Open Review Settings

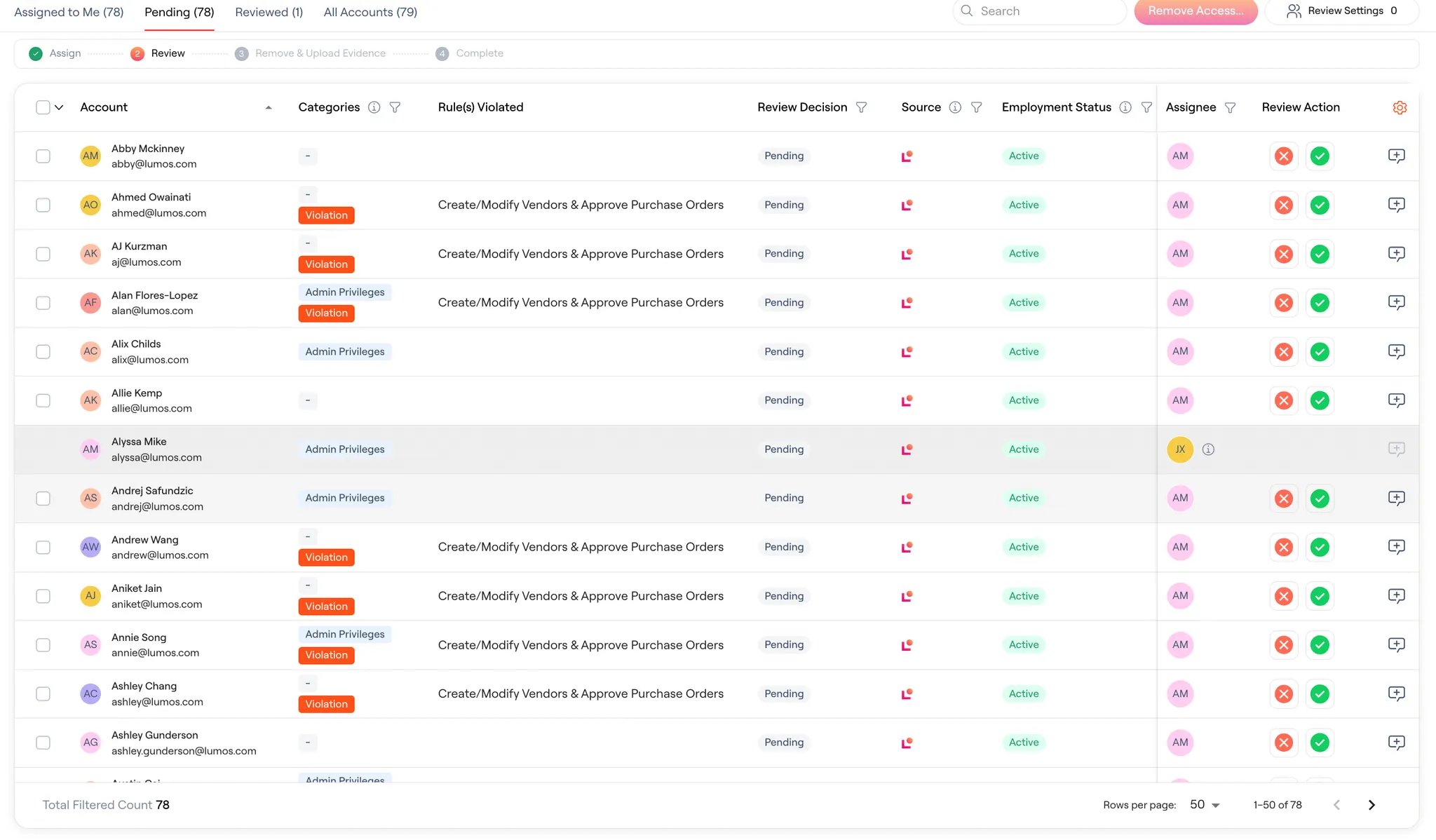tap(1342, 11)
